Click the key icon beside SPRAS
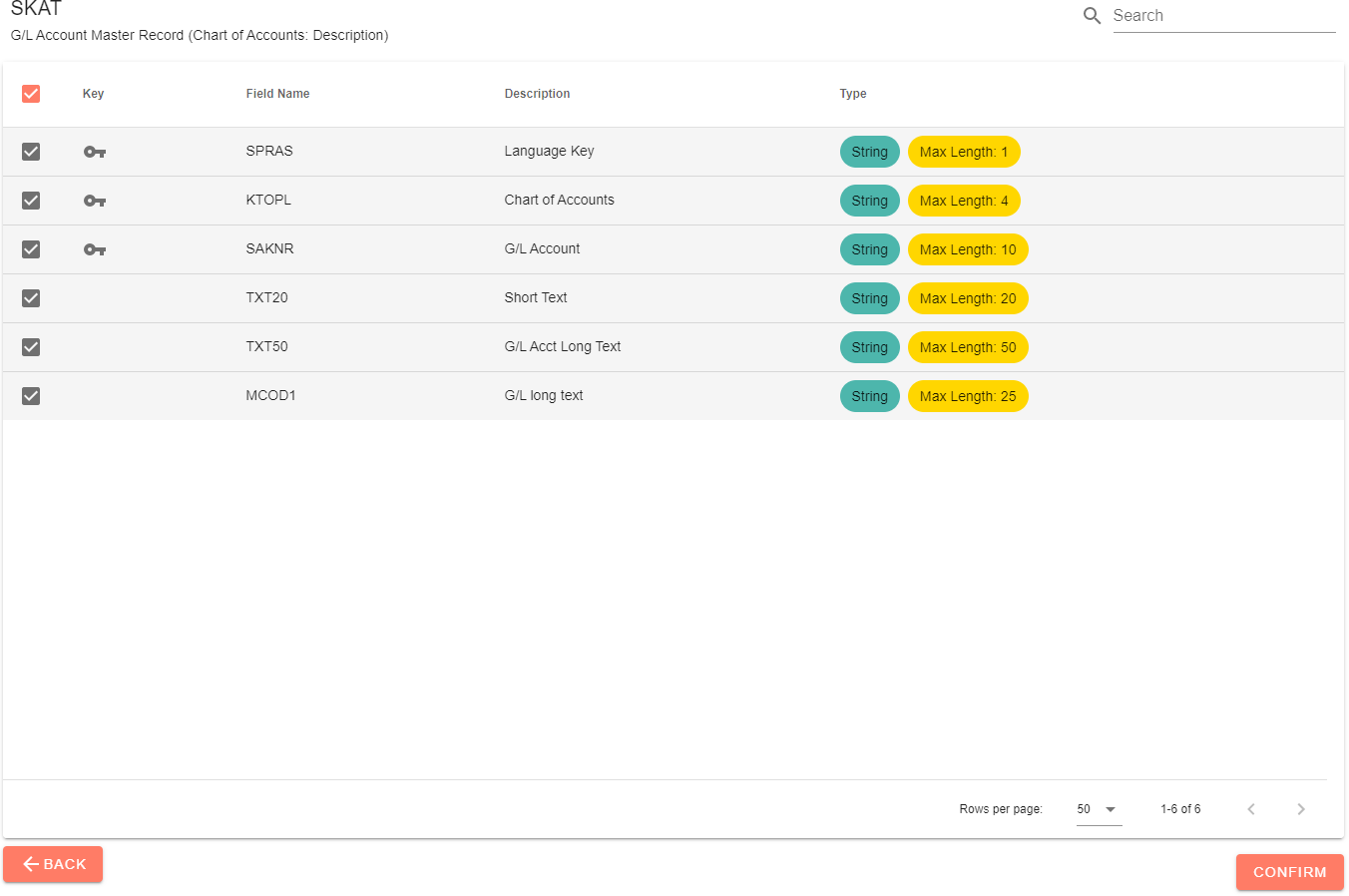This screenshot has width=1349, height=896. tap(94, 152)
